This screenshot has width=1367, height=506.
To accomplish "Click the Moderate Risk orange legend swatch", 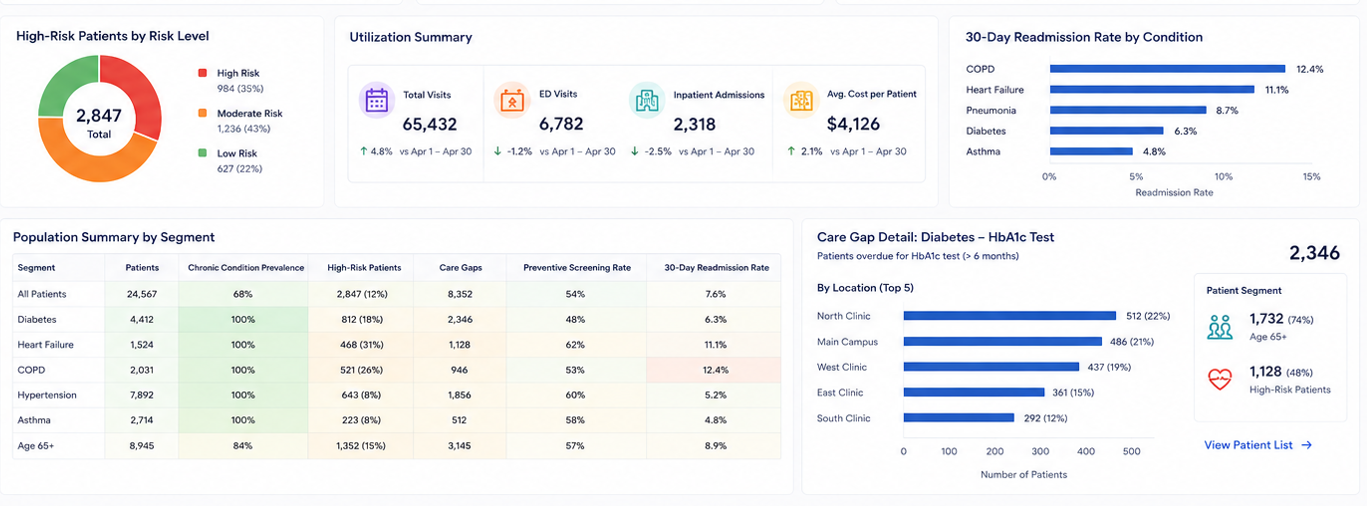I will pos(202,113).
